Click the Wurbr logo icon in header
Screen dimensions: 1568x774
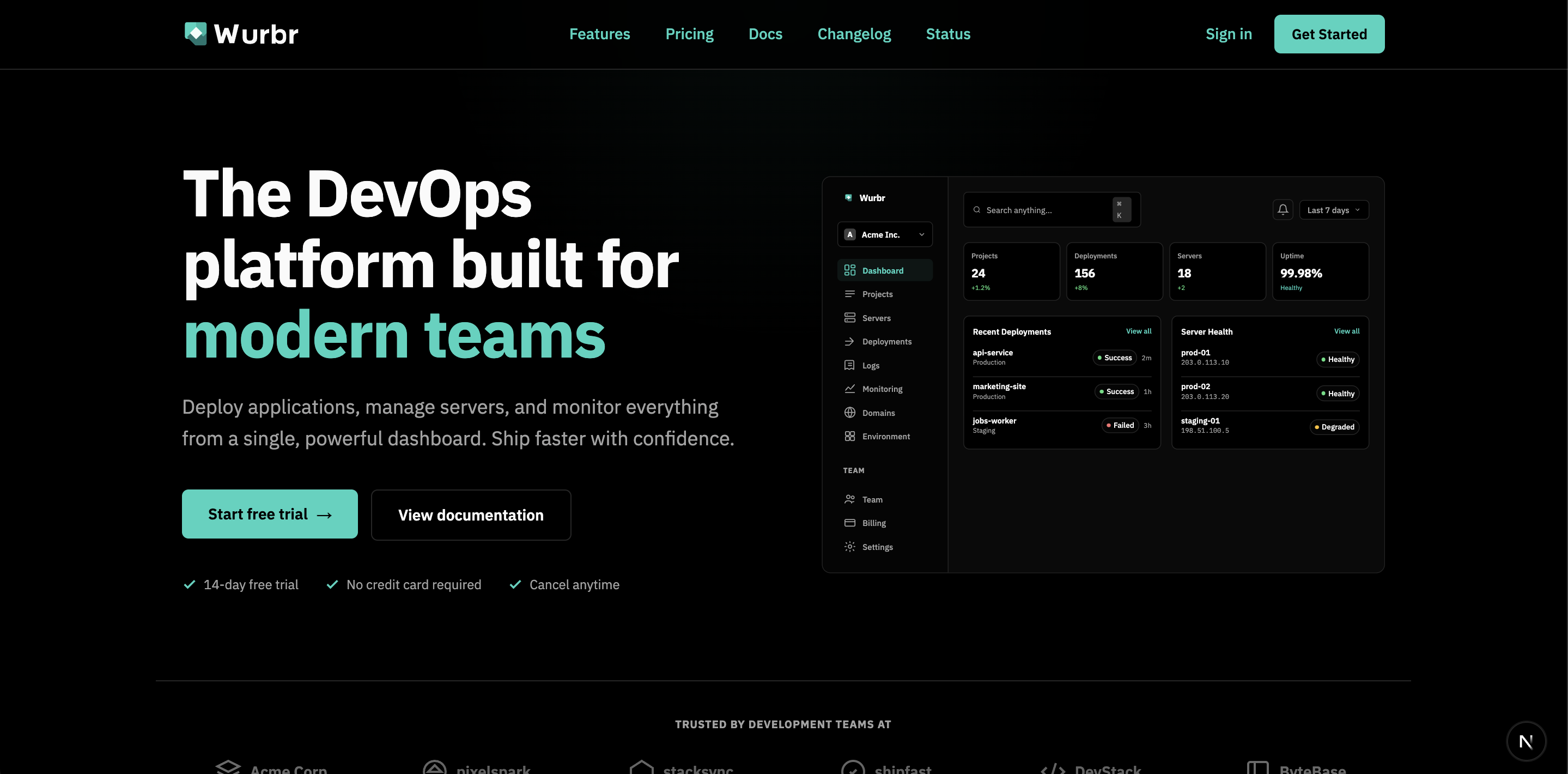click(x=196, y=33)
